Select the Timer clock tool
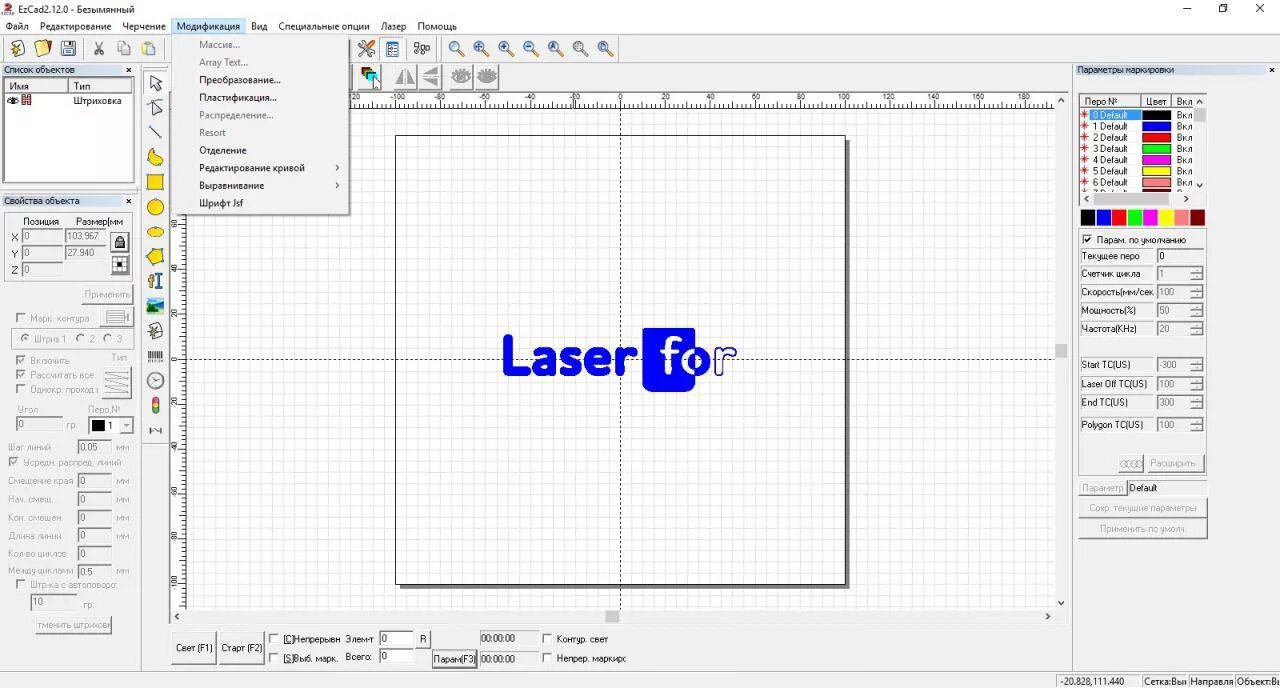Image resolution: width=1280 pixels, height=688 pixels. (155, 381)
